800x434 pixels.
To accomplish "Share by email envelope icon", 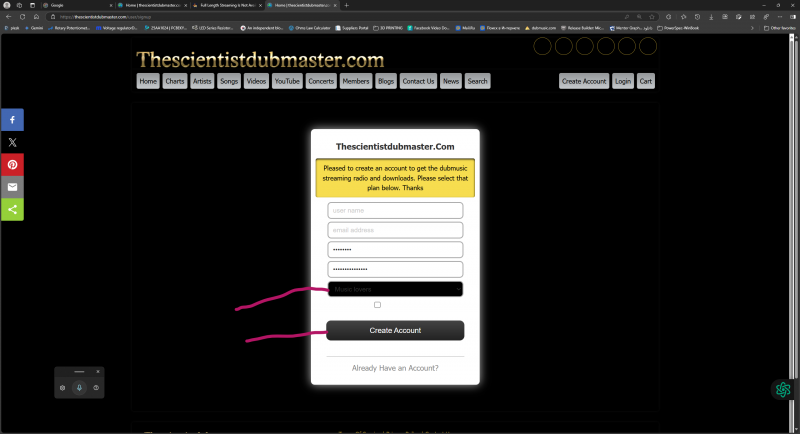I will click(12, 187).
